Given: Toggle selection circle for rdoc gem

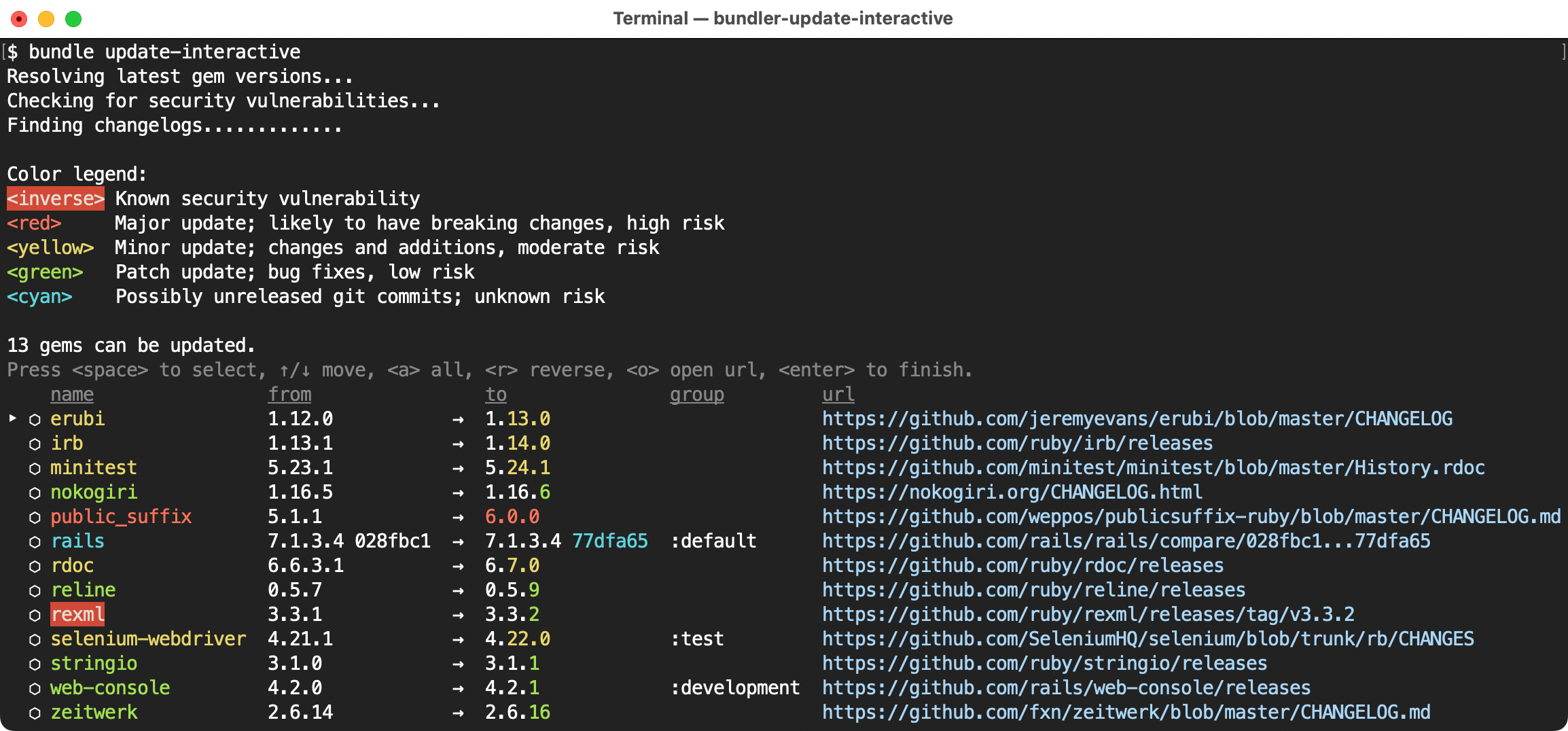Looking at the screenshot, I should 35,567.
